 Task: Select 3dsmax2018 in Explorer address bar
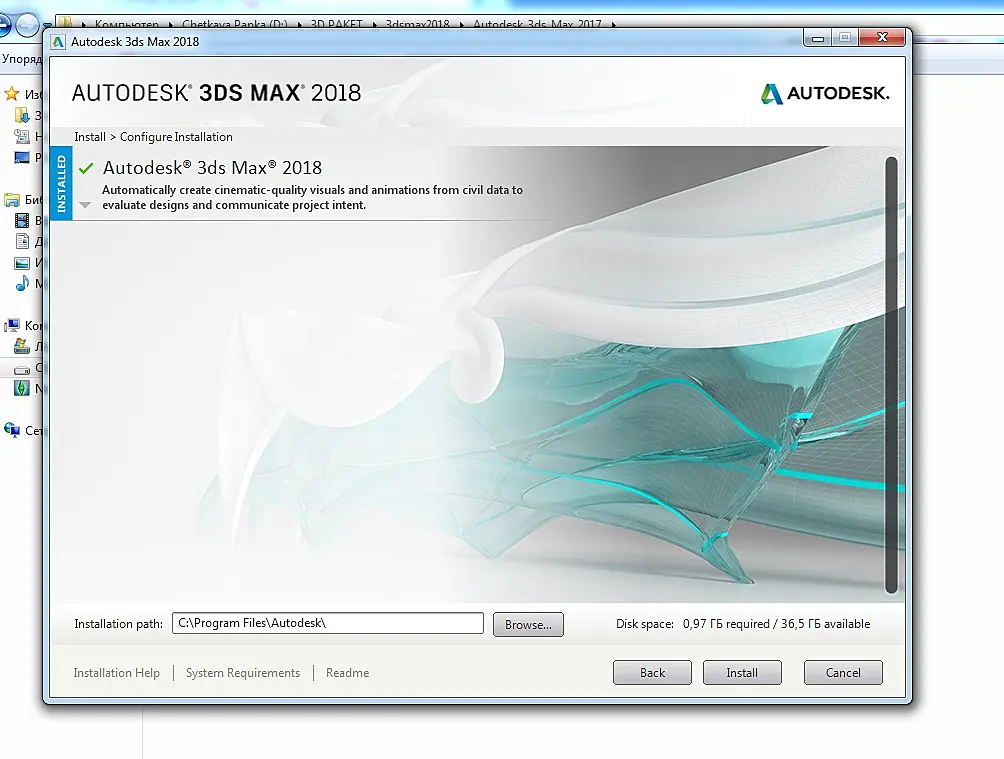(417, 24)
